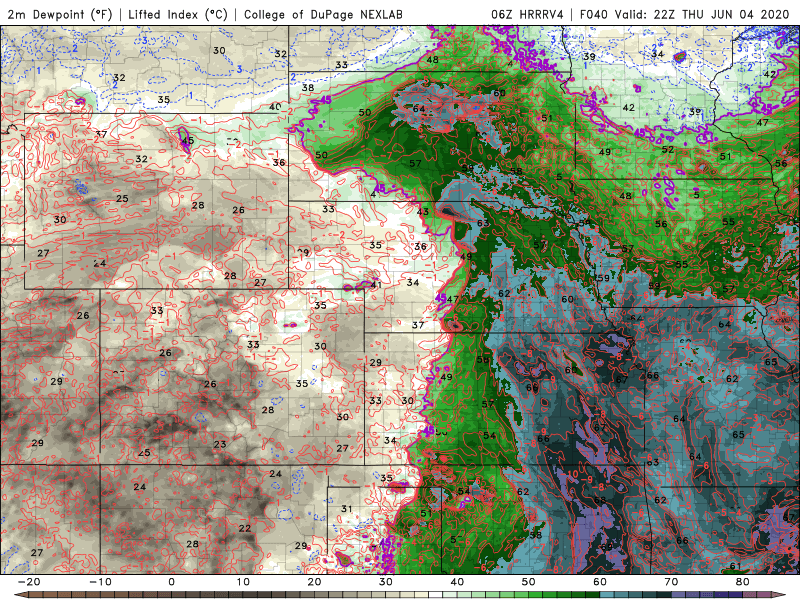Click the "College of DuPage NEXLAB" label
800x600 pixels.
(x=323, y=14)
